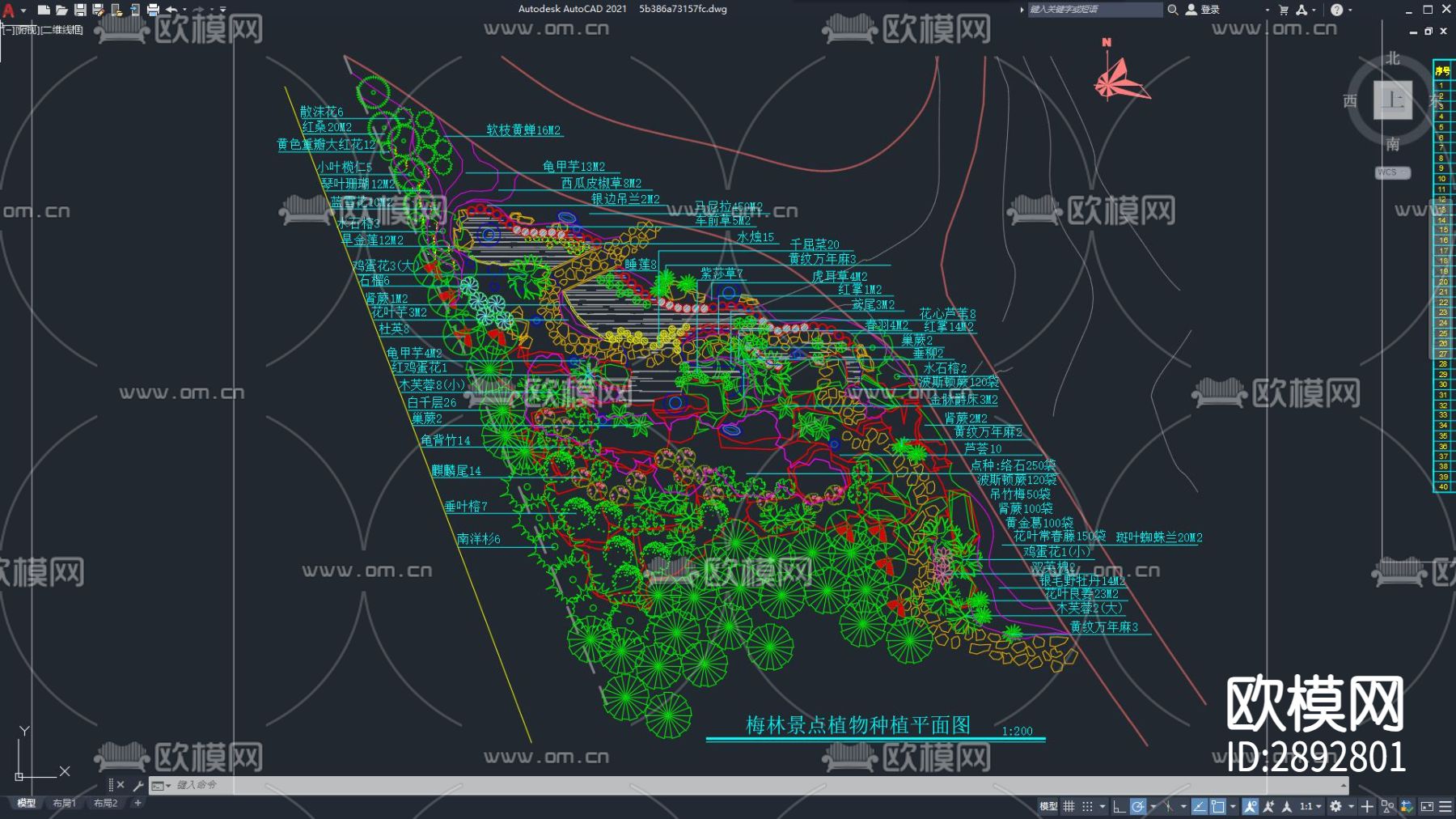Switch to the 布局2 layout tab
This screenshot has width=1456, height=819.
click(x=105, y=804)
